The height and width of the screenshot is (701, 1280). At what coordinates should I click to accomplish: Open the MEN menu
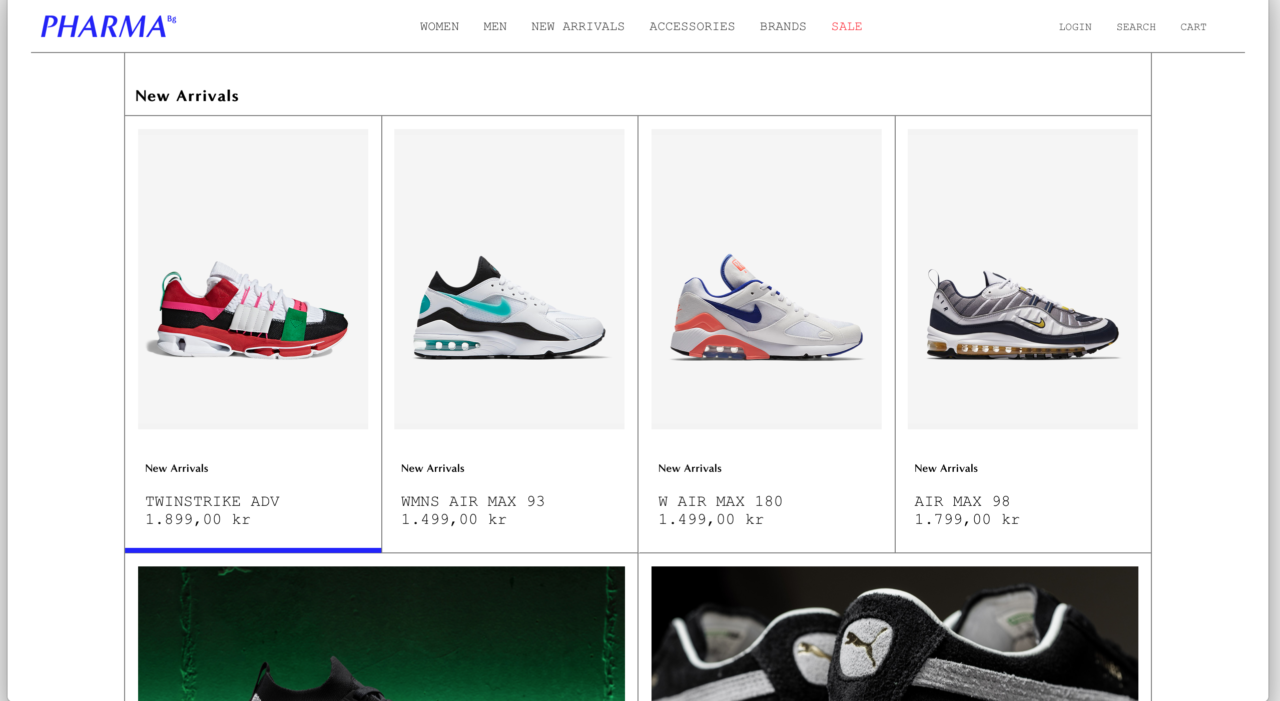(x=495, y=27)
